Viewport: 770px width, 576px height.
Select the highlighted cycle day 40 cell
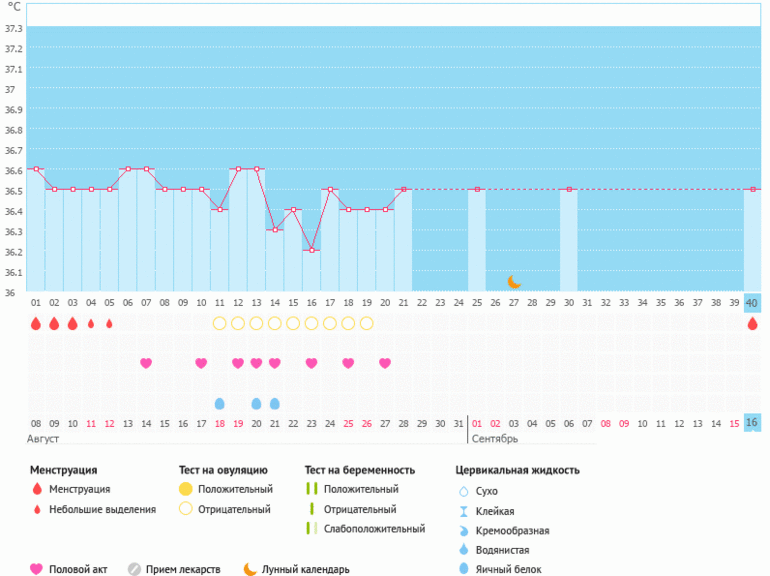point(752,302)
